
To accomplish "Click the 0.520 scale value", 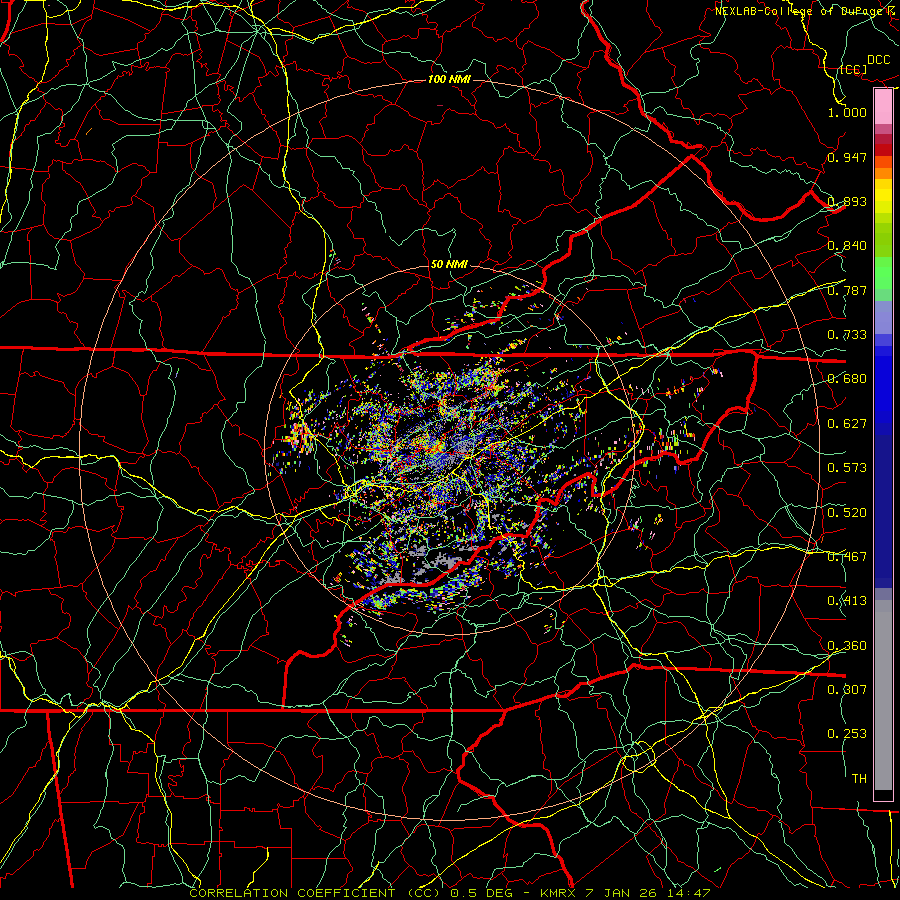I will click(x=847, y=512).
